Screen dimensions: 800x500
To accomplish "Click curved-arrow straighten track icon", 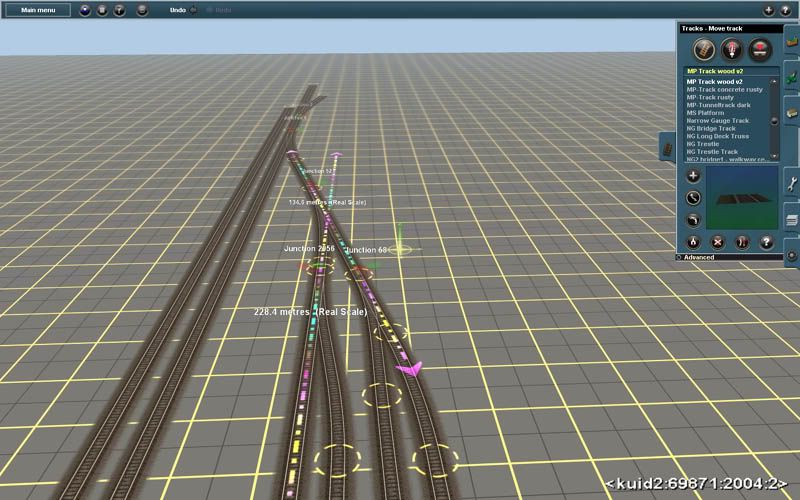I will click(x=693, y=220).
